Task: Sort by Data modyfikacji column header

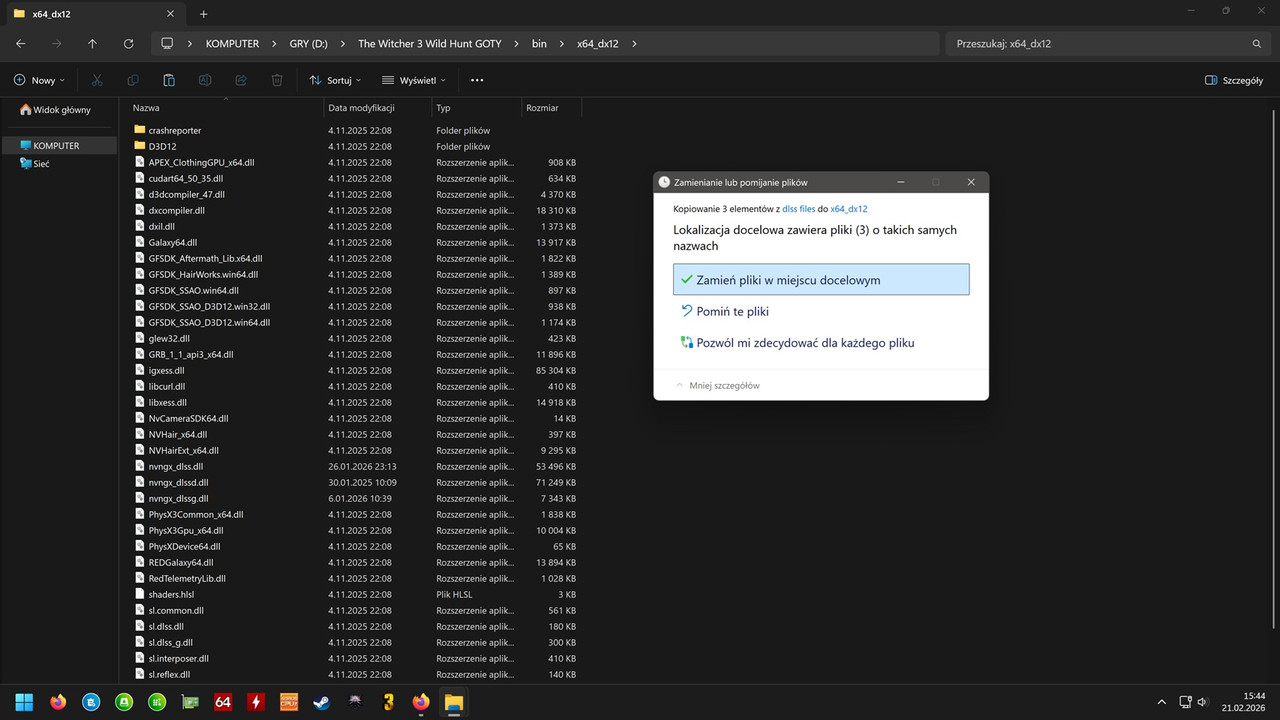Action: pyautogui.click(x=378, y=107)
